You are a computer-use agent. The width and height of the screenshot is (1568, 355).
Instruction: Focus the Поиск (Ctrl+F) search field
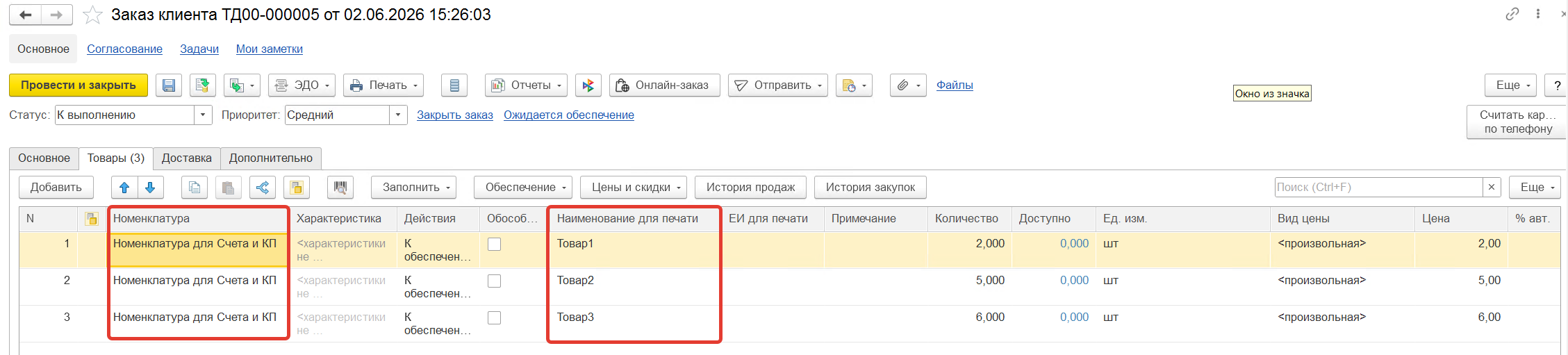(x=1378, y=187)
